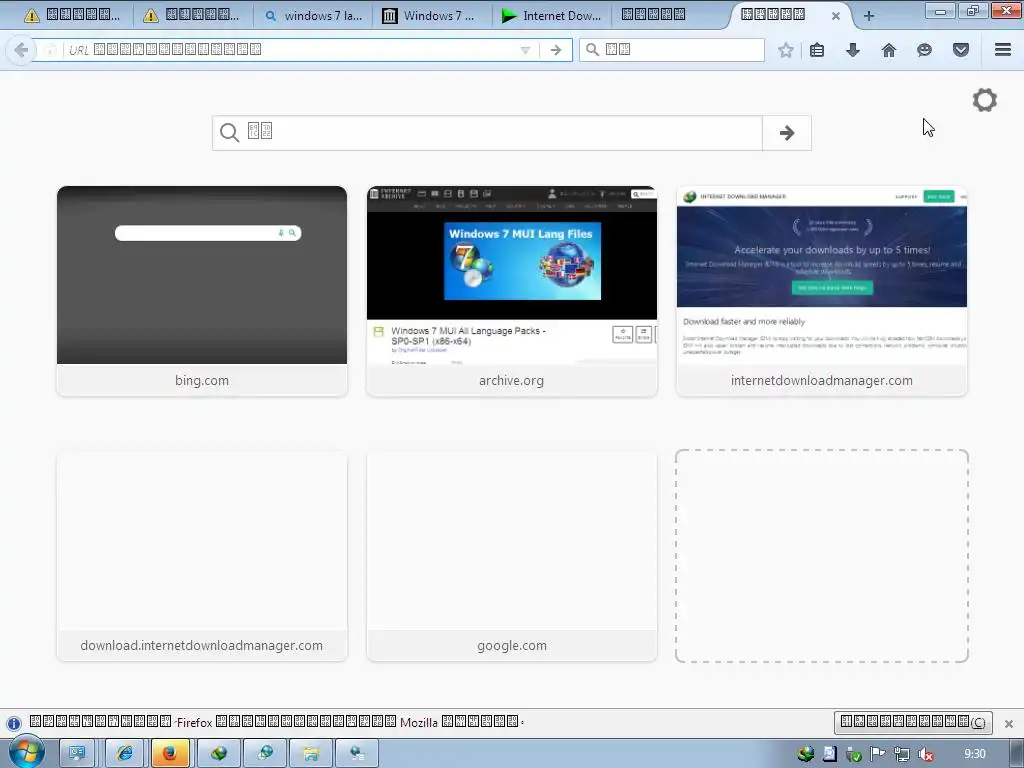Switch to the second warning tab

[192, 16]
